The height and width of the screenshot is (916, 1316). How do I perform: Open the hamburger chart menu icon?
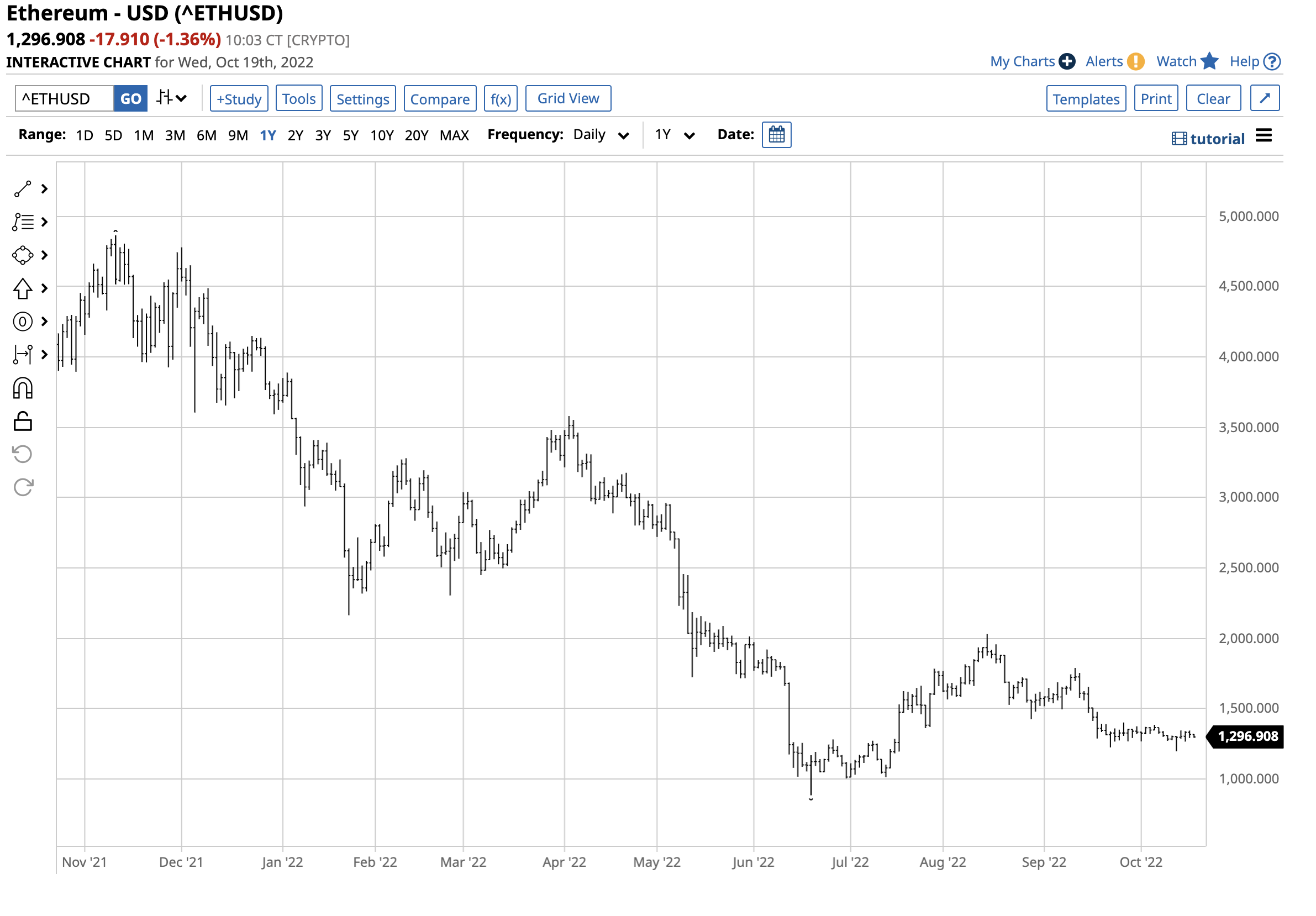click(1265, 136)
